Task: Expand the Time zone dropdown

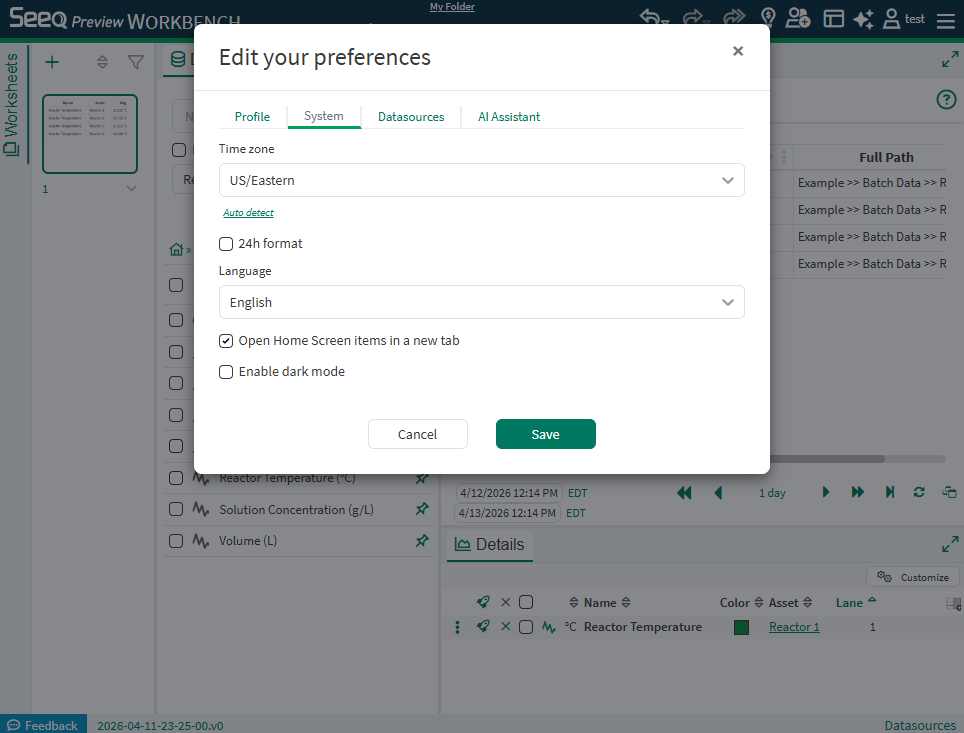Action: (481, 181)
